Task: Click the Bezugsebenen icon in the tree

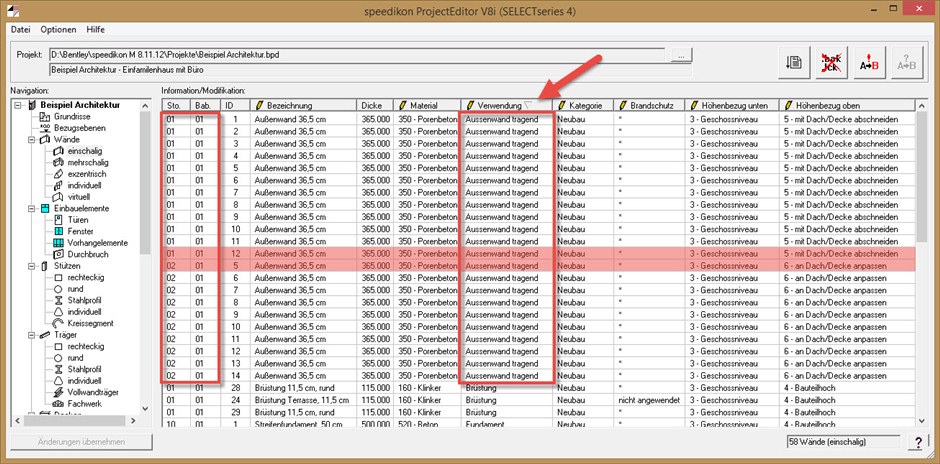Action: (44, 128)
